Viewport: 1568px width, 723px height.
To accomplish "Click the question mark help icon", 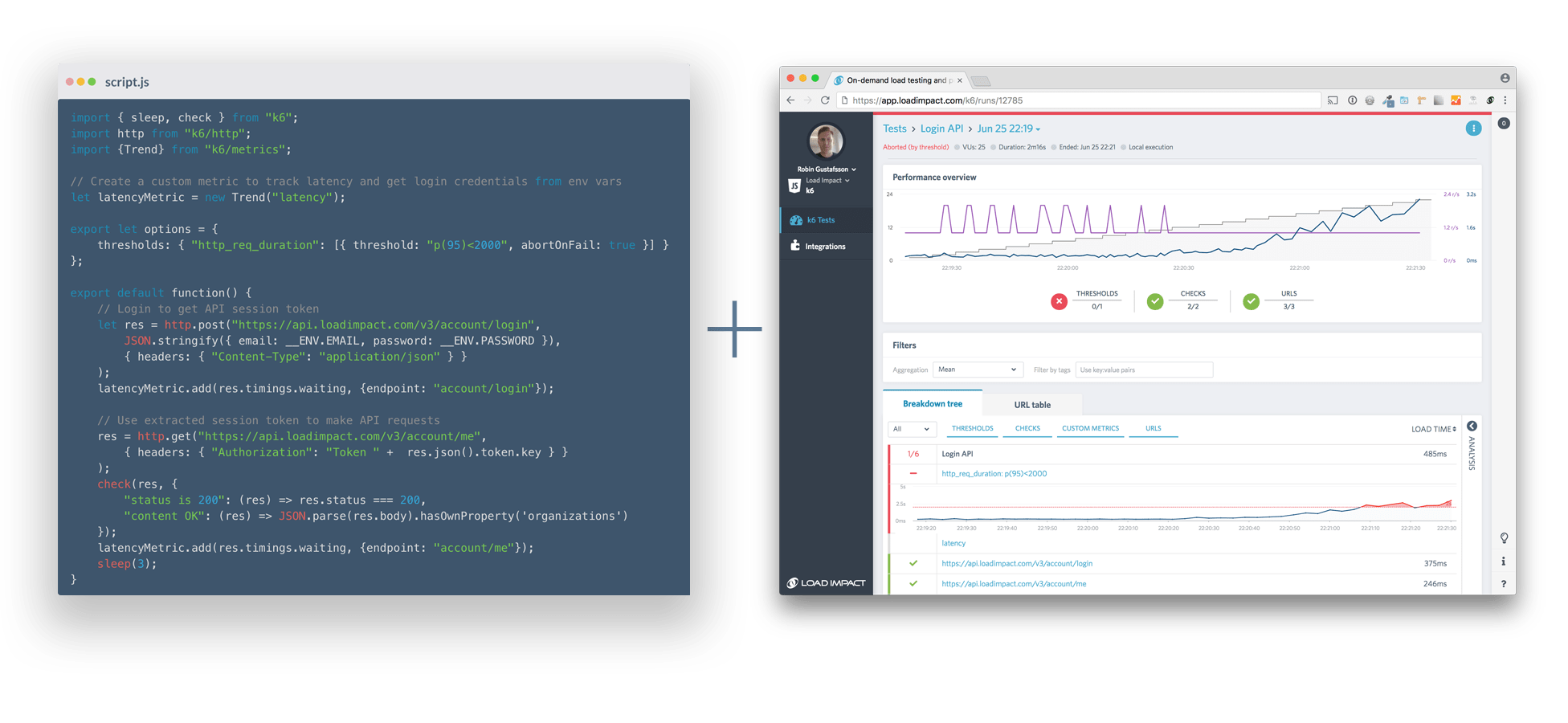I will tap(1504, 583).
